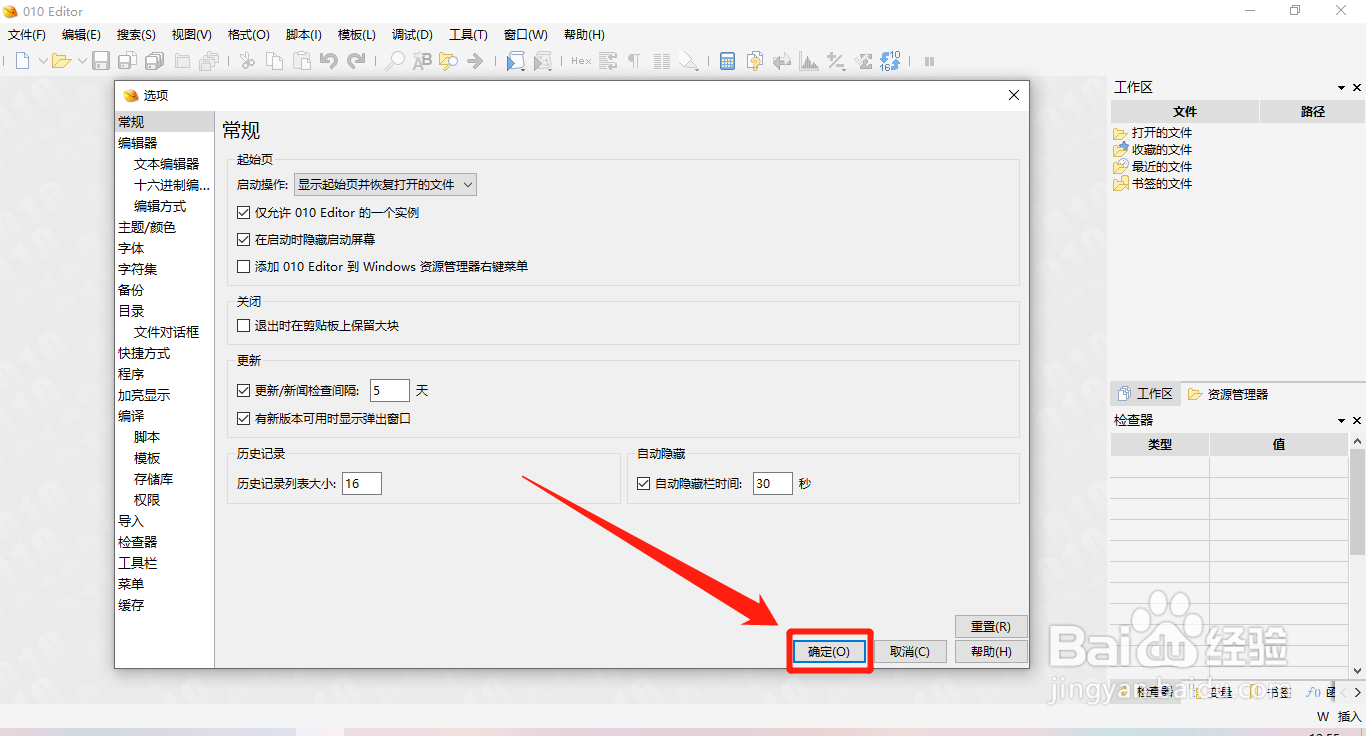
Task: Click the pause icon in toolbar
Action: (929, 61)
